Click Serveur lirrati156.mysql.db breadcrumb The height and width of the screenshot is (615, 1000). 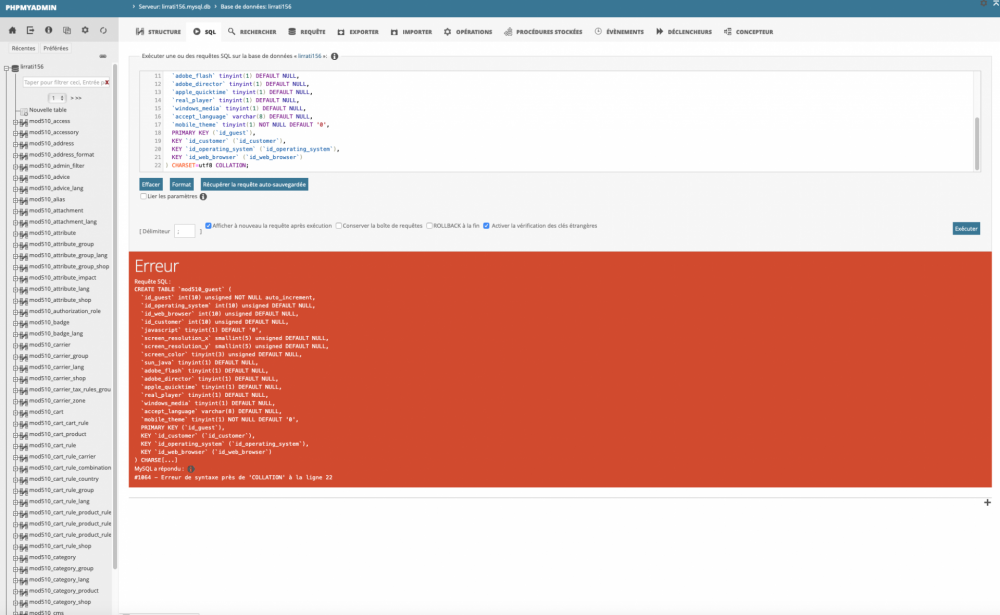[x=174, y=6]
